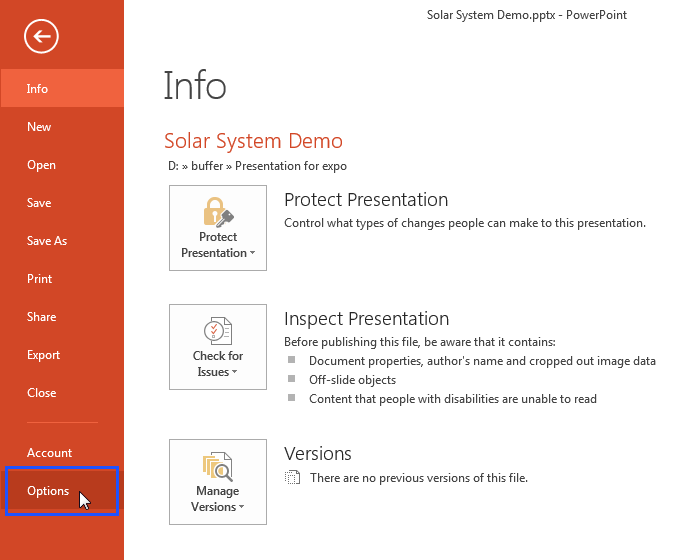The height and width of the screenshot is (560, 700).
Task: Click the back arrow circle icon
Action: point(41,36)
